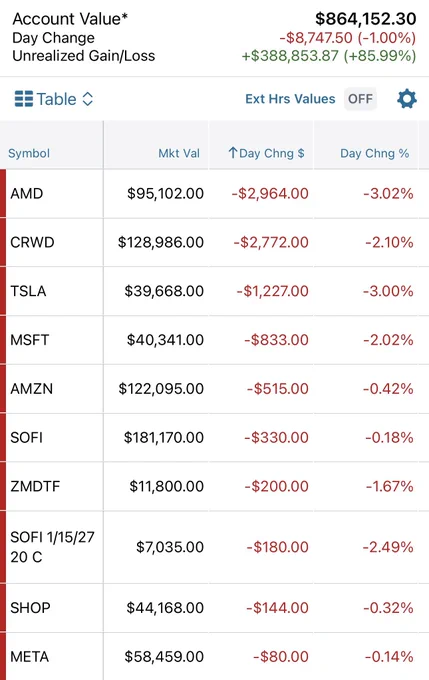This screenshot has width=429, height=680.
Task: Select the MSFT symbol row
Action: (x=214, y=340)
